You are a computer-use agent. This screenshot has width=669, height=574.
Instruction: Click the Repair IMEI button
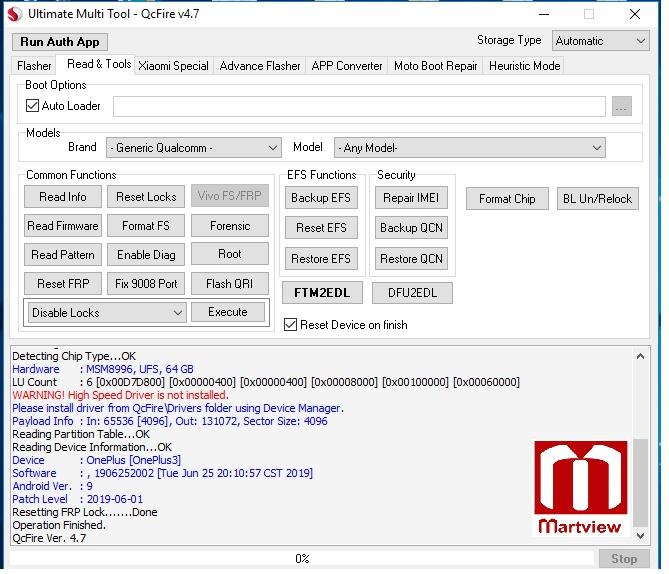point(411,198)
